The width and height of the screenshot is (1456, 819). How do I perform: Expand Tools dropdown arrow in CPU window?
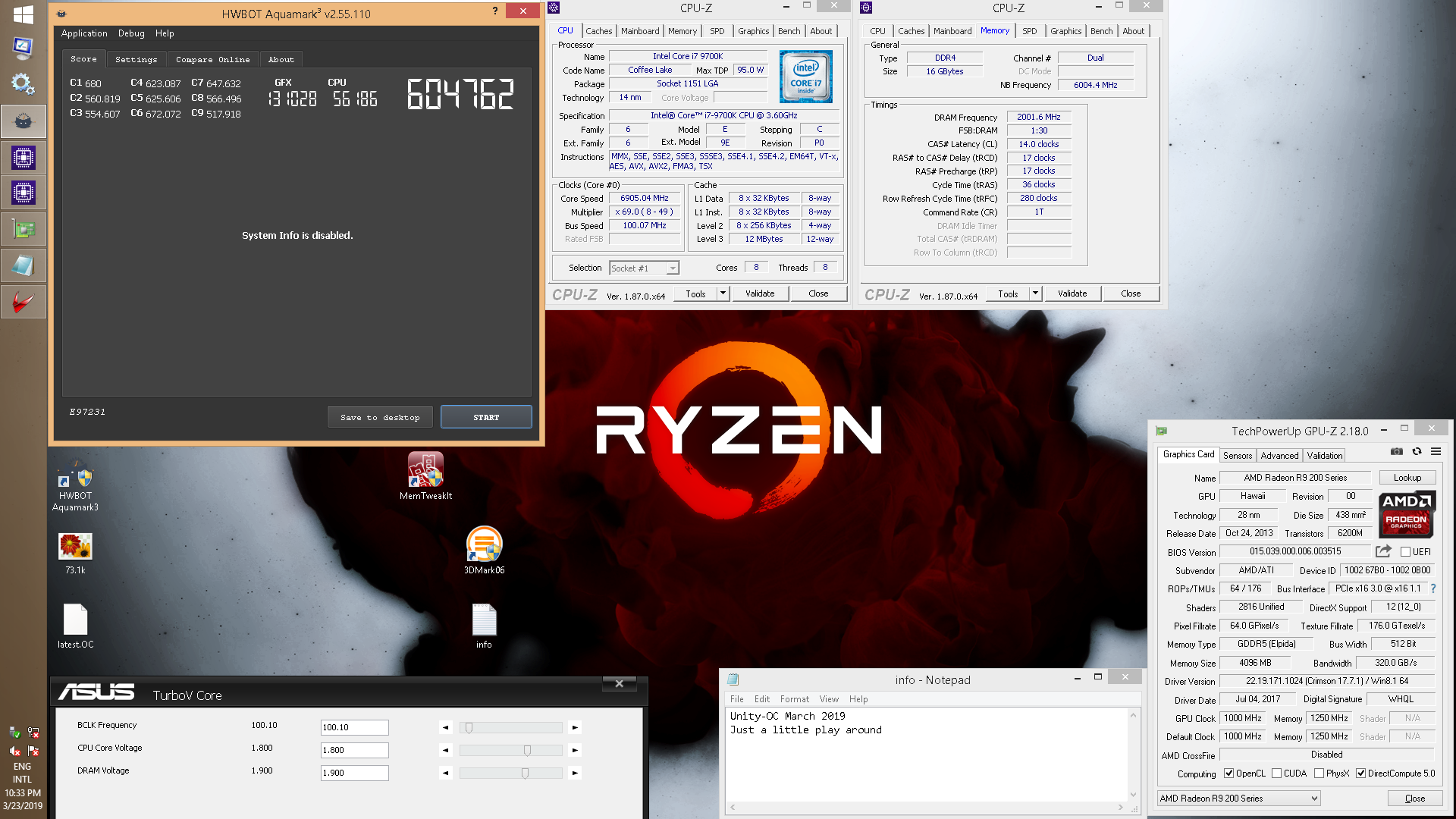723,293
